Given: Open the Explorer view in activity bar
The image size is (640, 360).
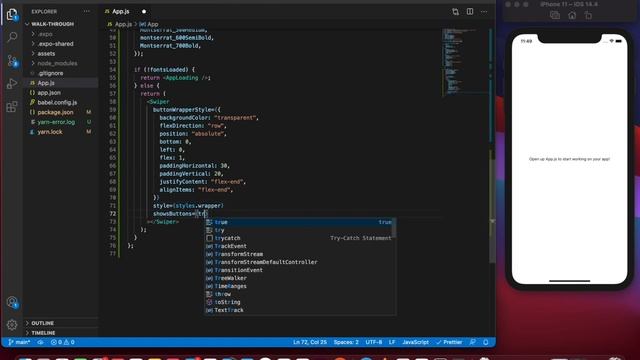Looking at the screenshot, I should [x=12, y=15].
